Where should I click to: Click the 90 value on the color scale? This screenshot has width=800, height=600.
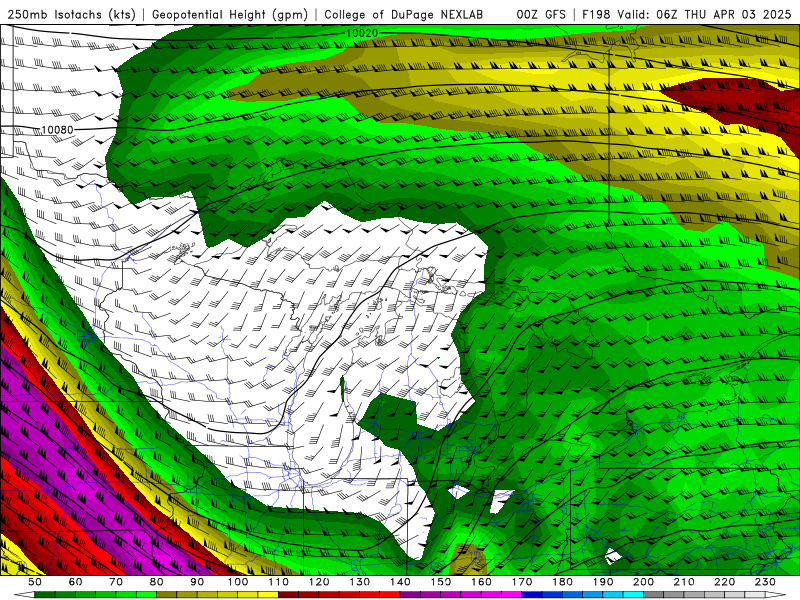click(197, 582)
